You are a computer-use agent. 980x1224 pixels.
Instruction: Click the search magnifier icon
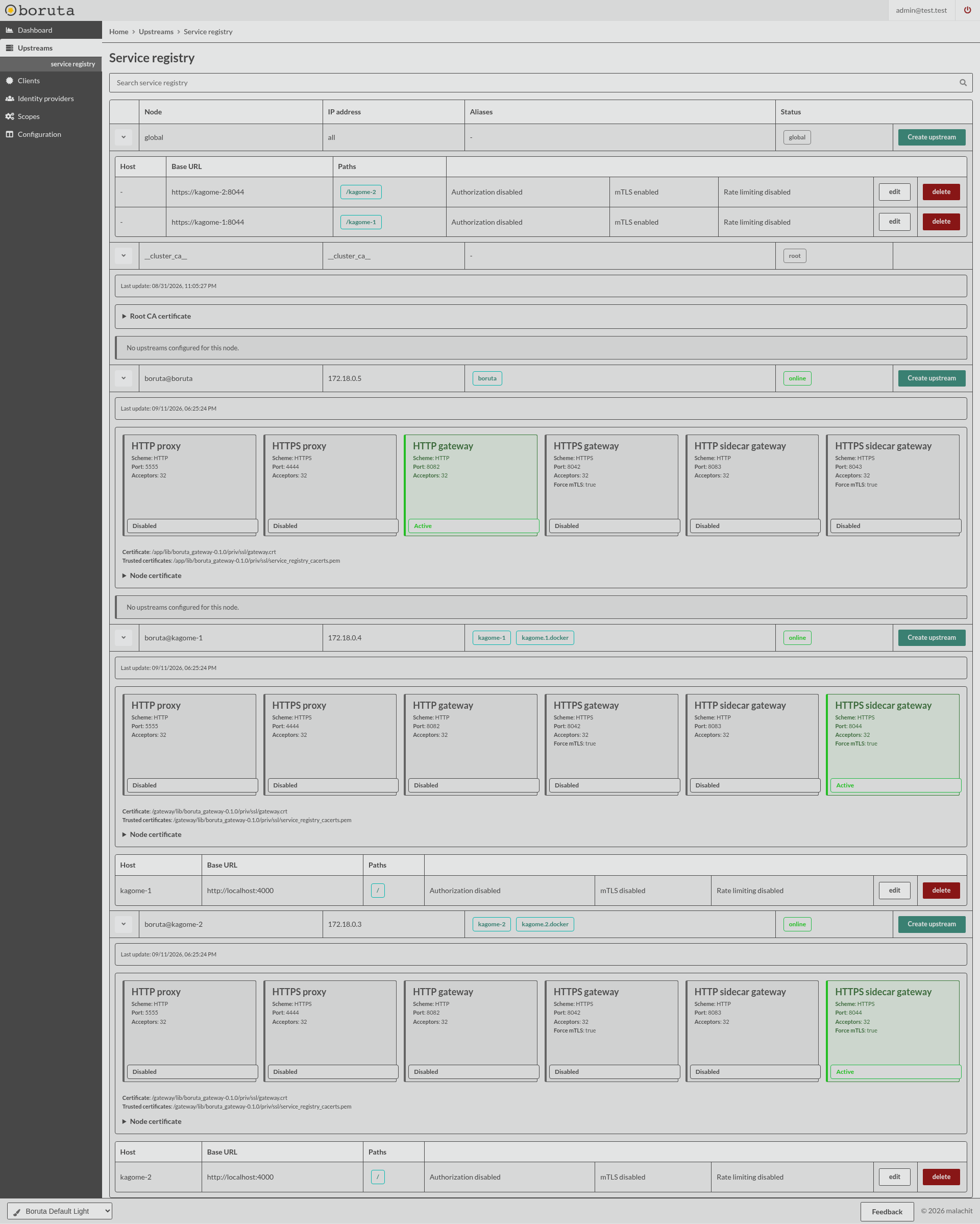coord(963,83)
